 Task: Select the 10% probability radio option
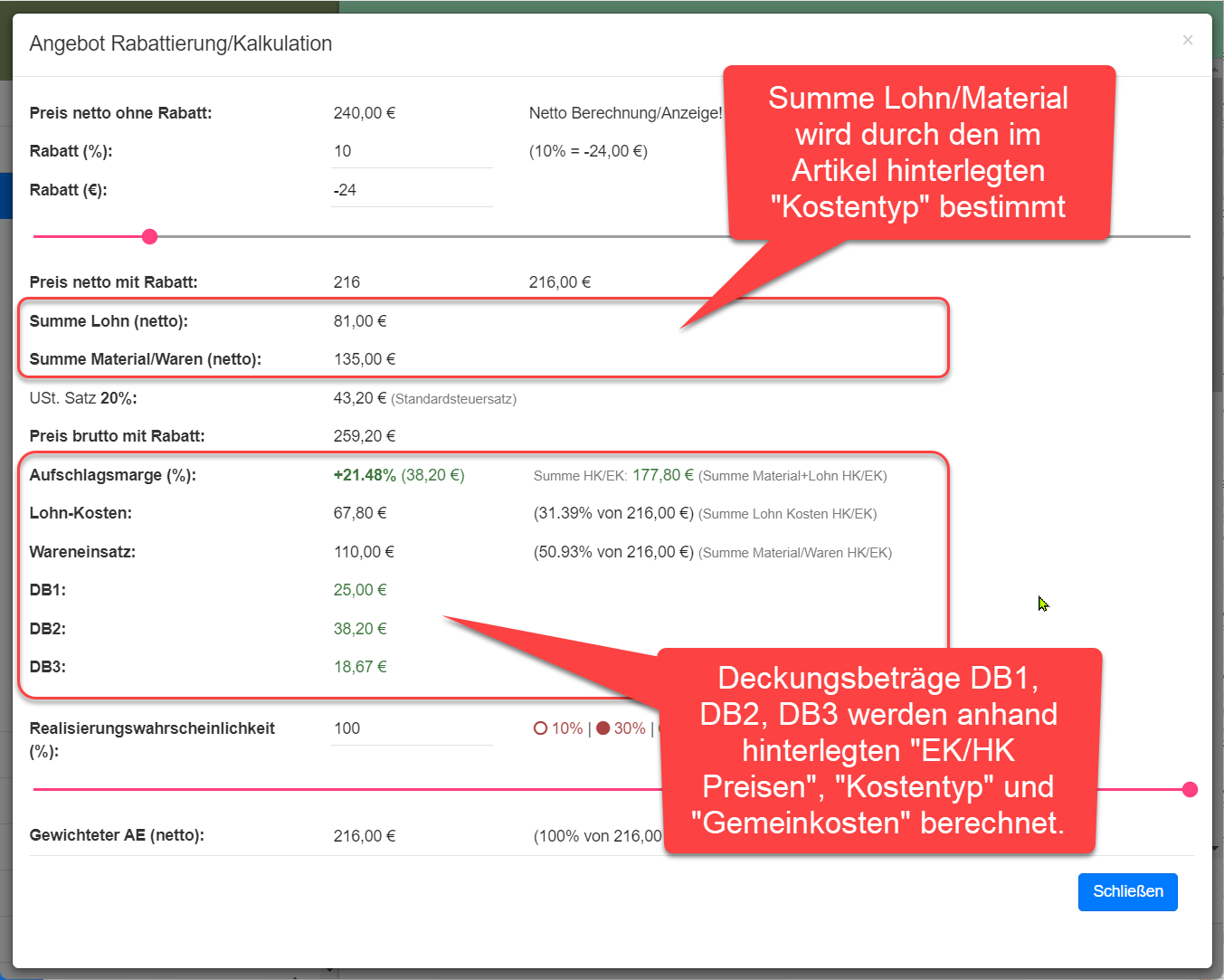click(558, 728)
